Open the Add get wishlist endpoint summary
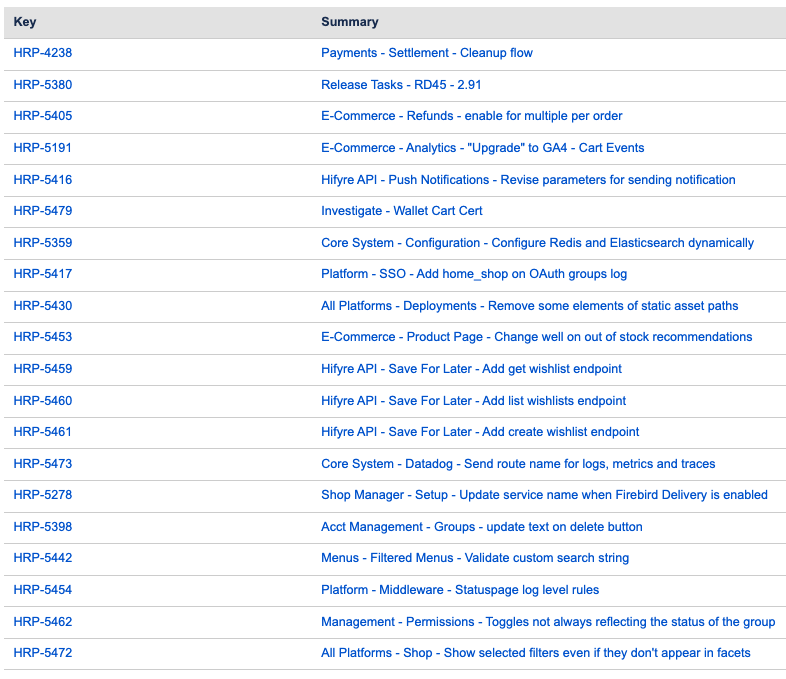 [471, 369]
